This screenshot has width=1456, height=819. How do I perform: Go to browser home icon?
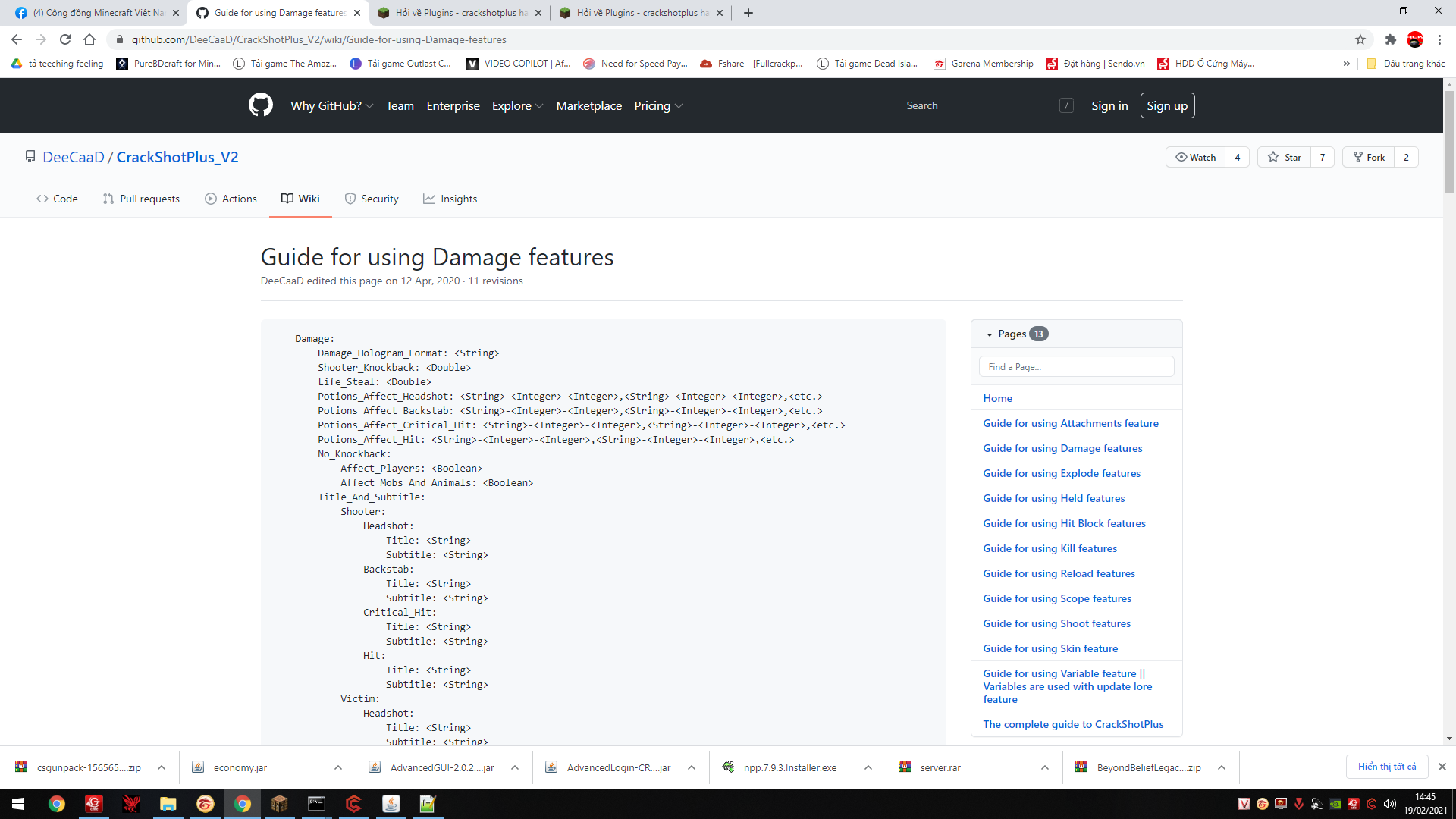[89, 39]
